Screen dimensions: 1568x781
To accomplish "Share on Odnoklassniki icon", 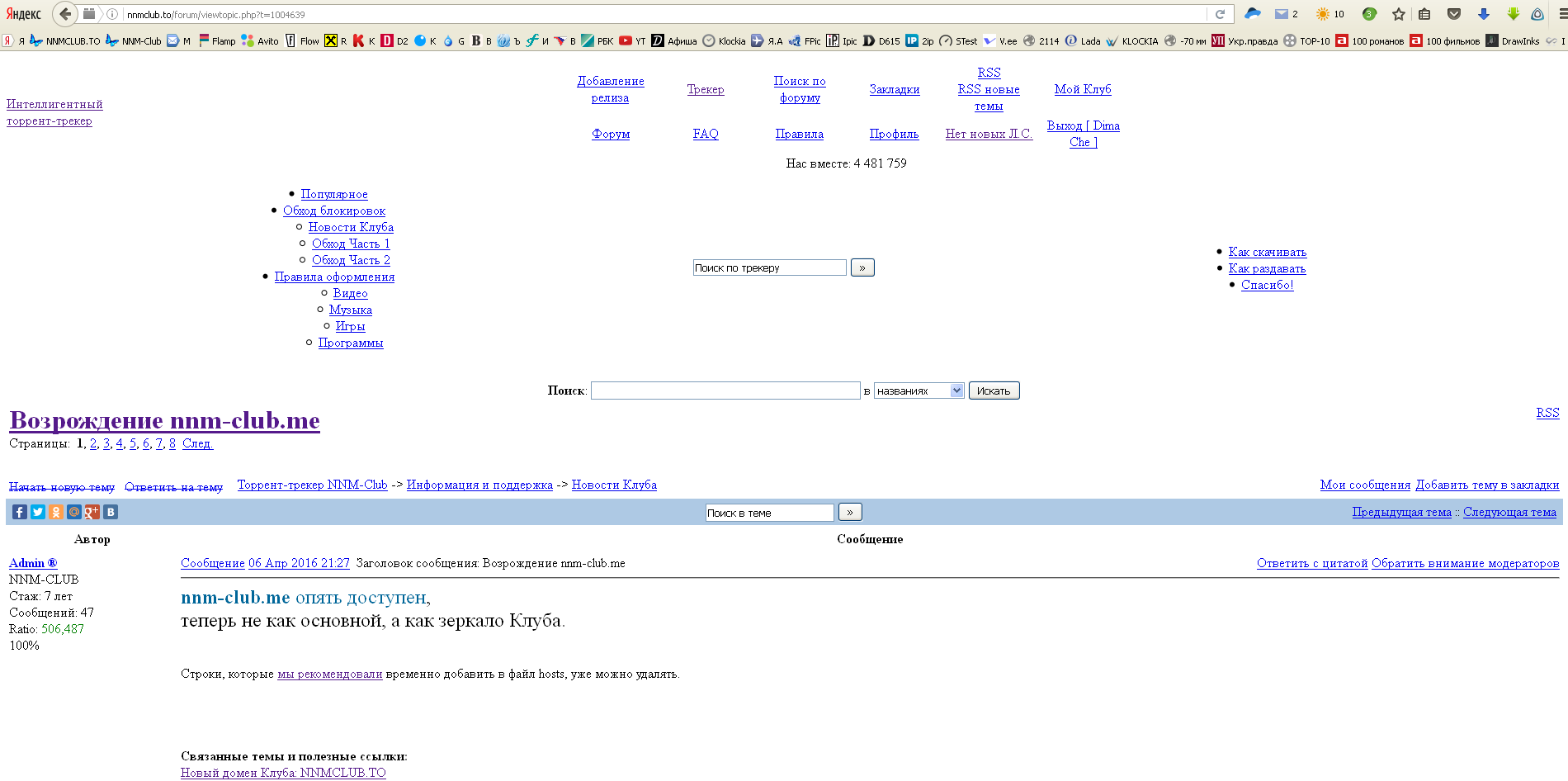I will [x=56, y=512].
